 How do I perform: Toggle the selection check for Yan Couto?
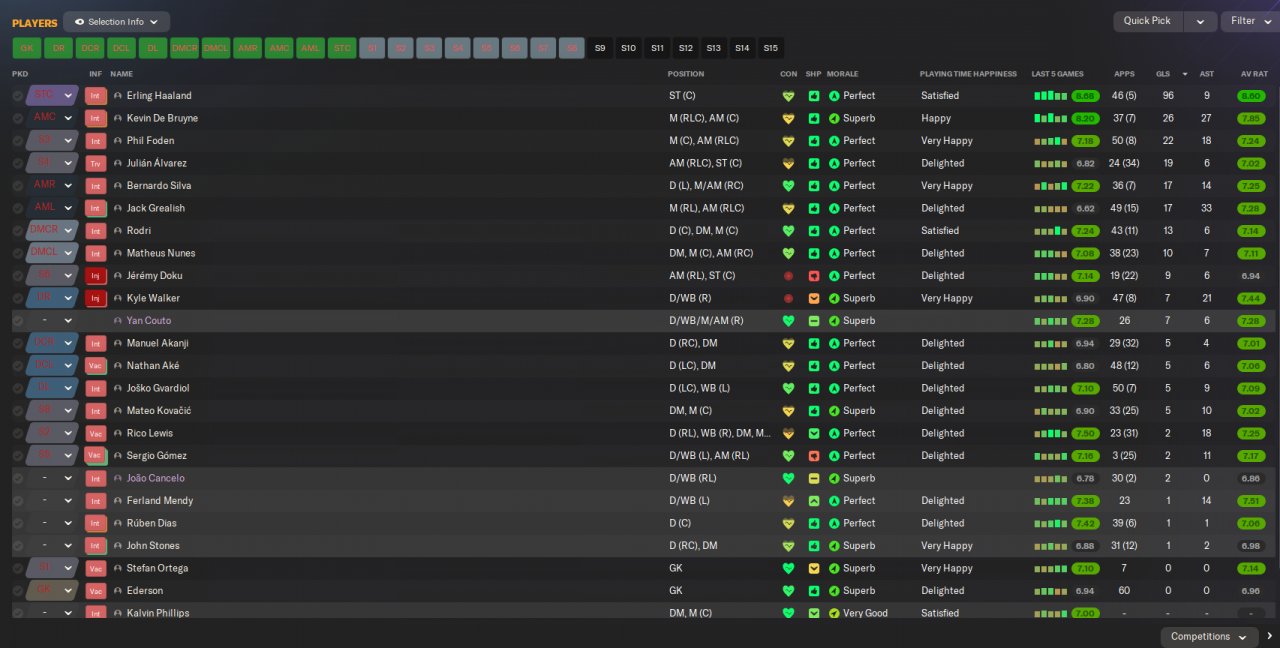[x=18, y=321]
